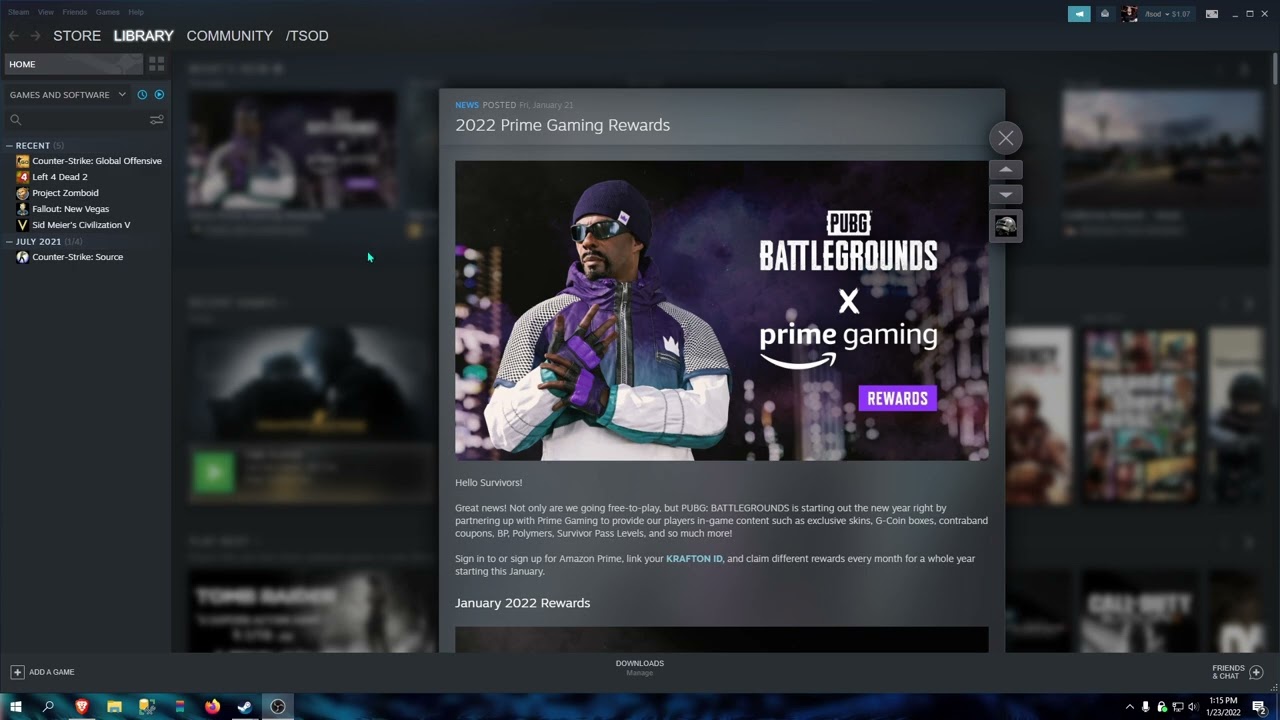Click the Steam taskbar icon
Image resolution: width=1280 pixels, height=720 pixels.
244,707
